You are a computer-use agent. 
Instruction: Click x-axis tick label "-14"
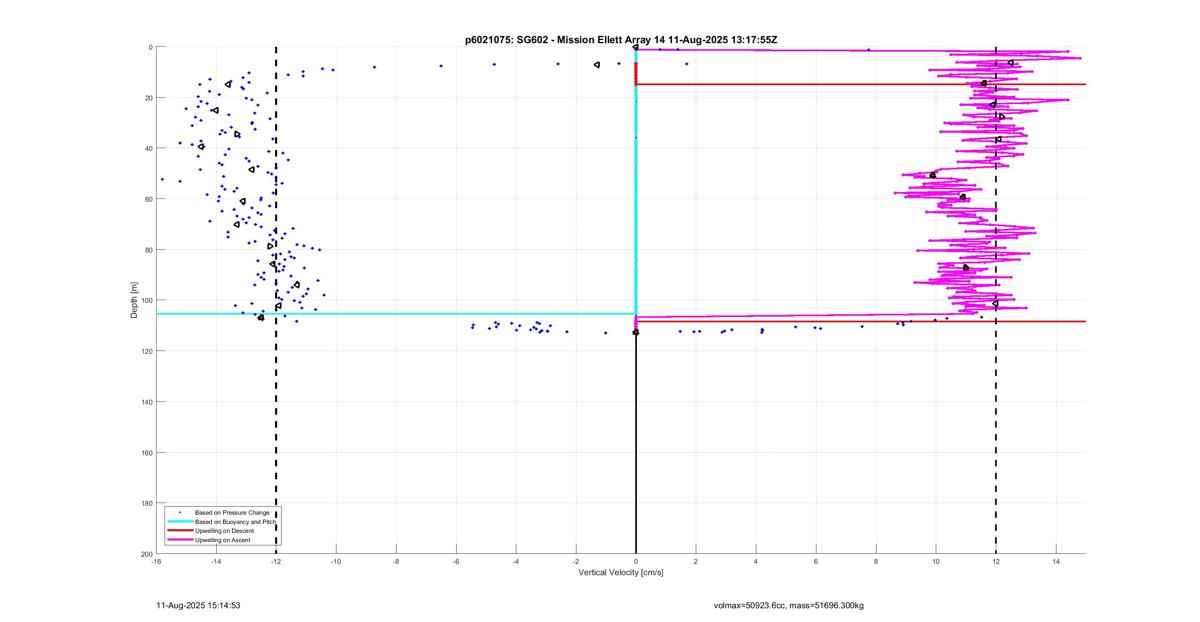pos(216,561)
